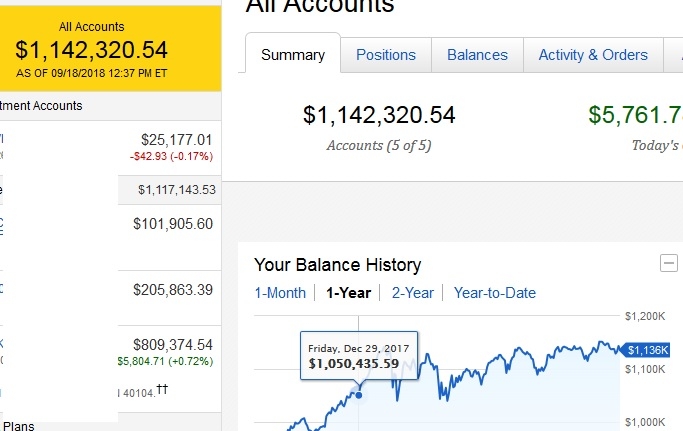Image resolution: width=683 pixels, height=431 pixels.
Task: Click the Dec 29 balance tooltip box
Action: [361, 357]
